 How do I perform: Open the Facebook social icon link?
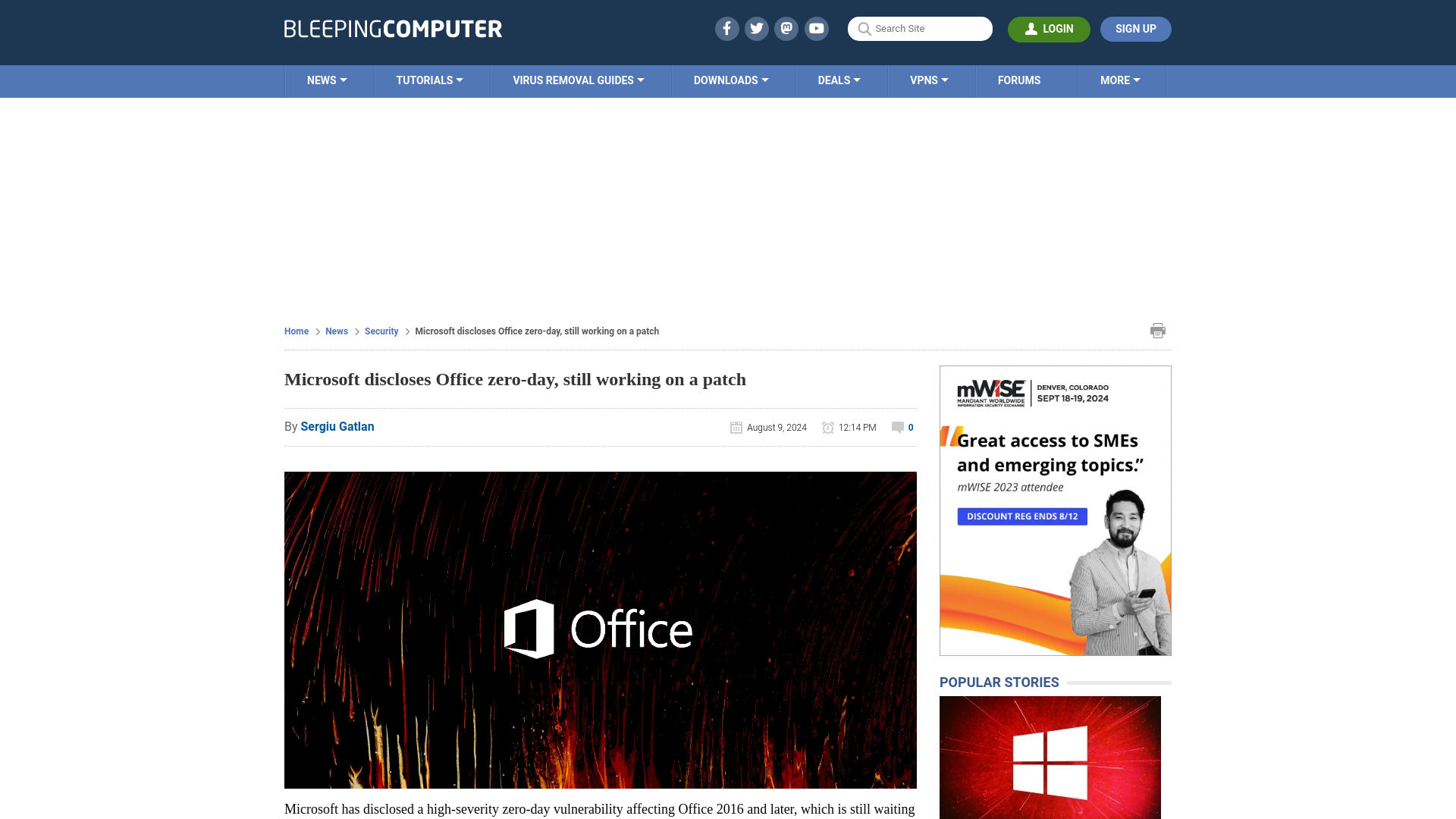[727, 28]
